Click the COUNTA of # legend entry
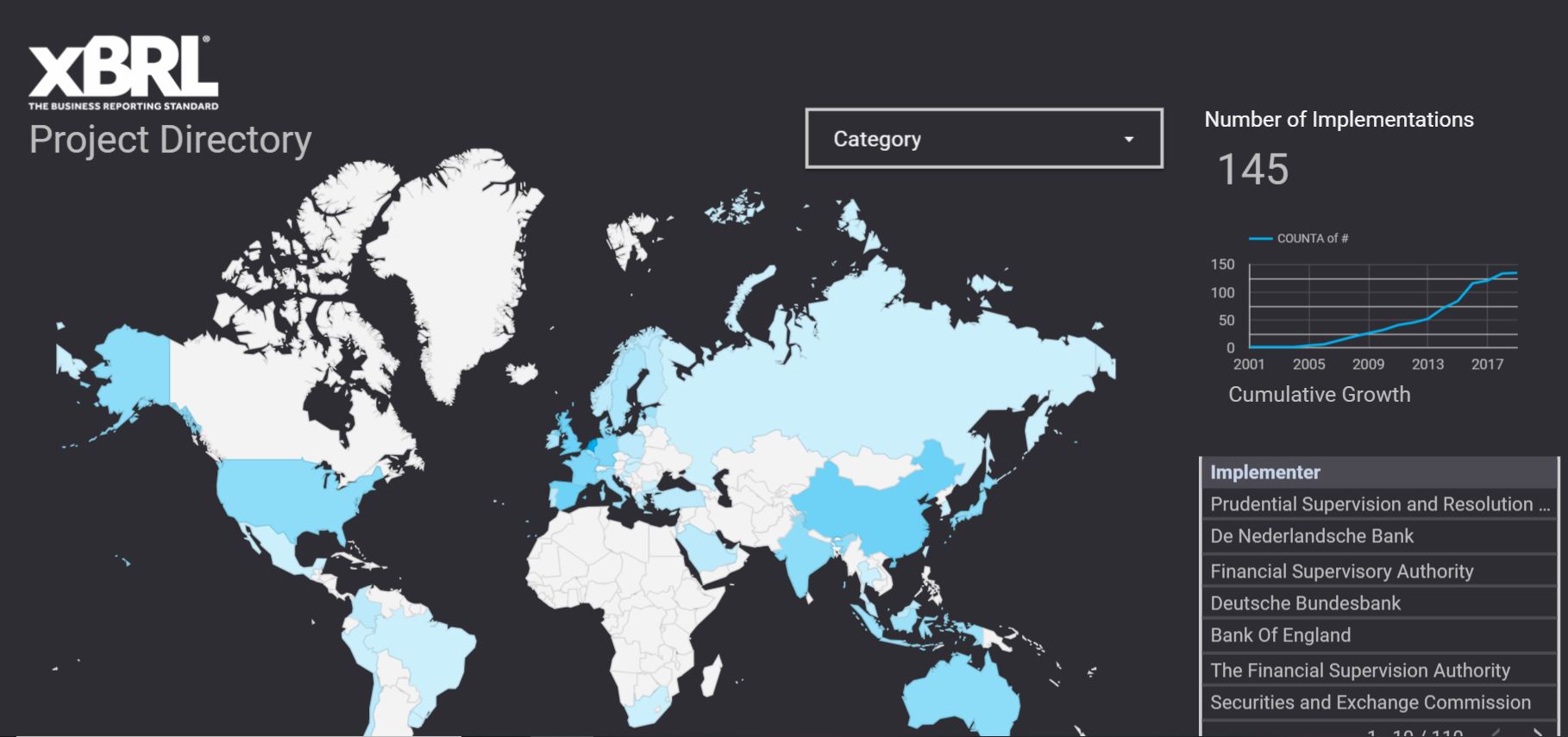 1299,239
